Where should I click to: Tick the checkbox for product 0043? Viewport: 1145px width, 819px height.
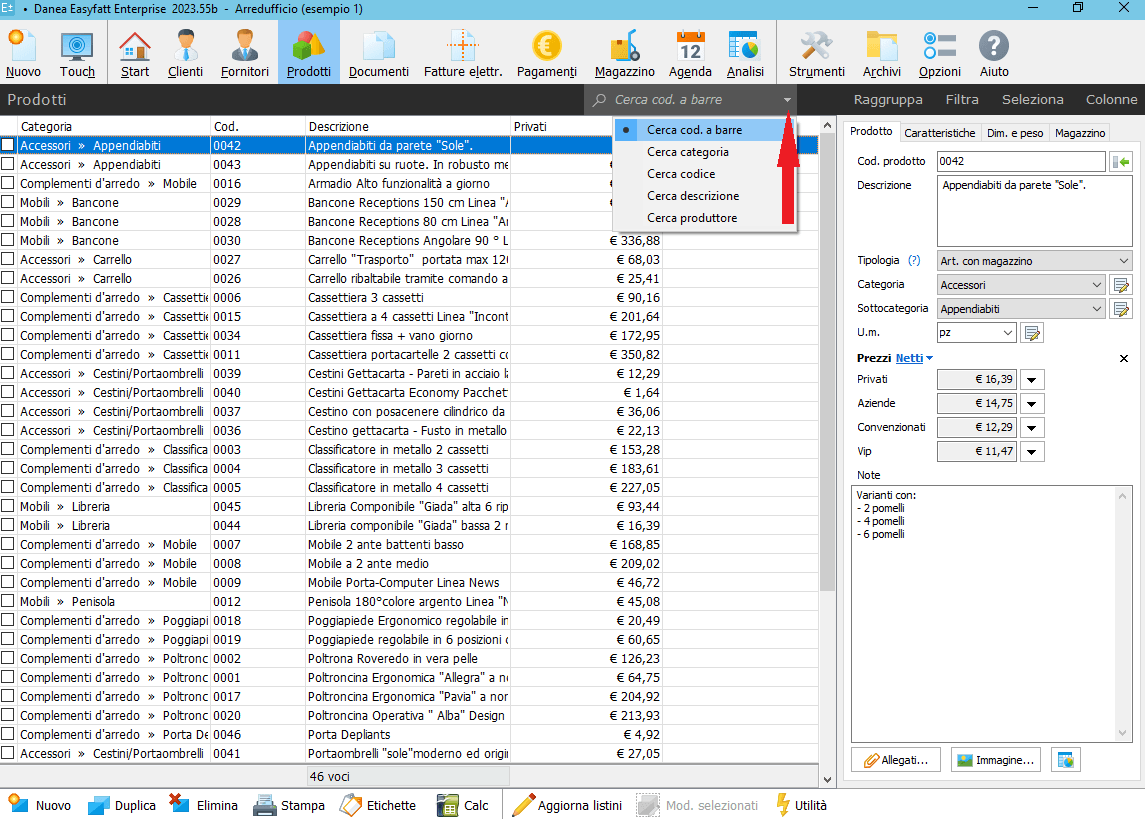[7, 164]
